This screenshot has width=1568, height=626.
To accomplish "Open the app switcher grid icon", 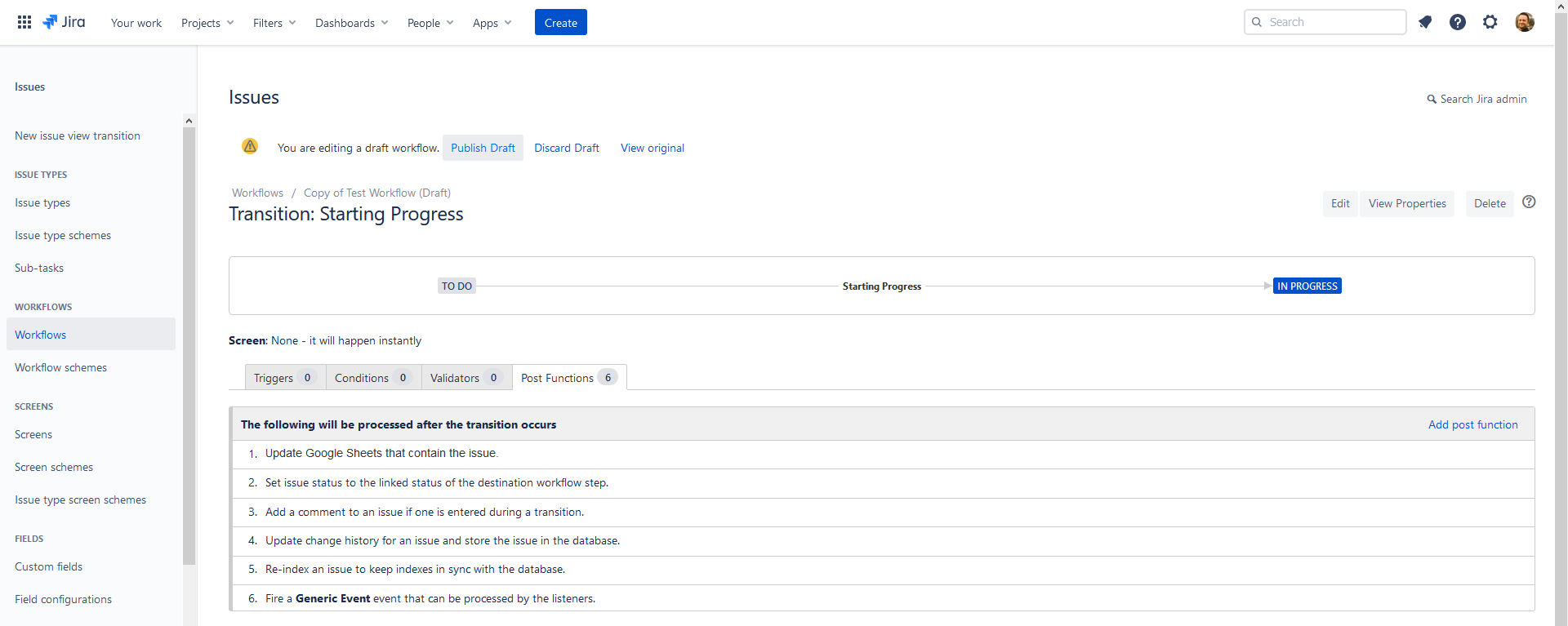I will click(24, 22).
